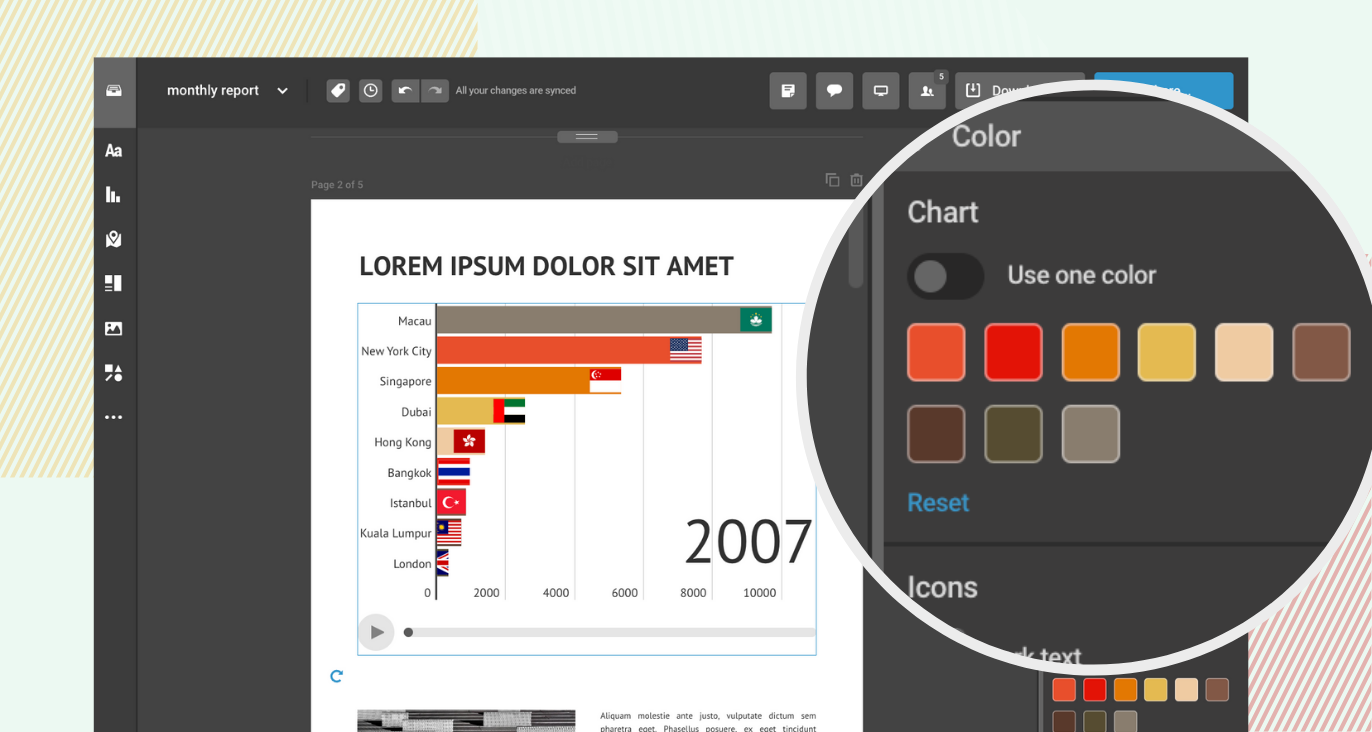Viewport: 1372px width, 732px height.
Task: Open the Maps panel from the sidebar
Action: [113, 239]
